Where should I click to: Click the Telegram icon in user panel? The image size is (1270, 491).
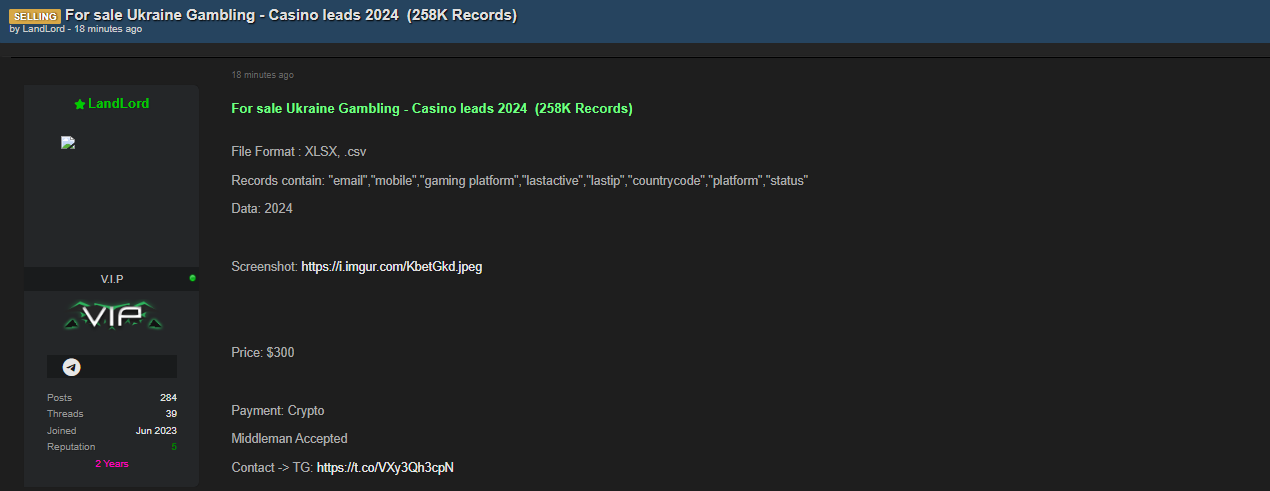(x=71, y=367)
